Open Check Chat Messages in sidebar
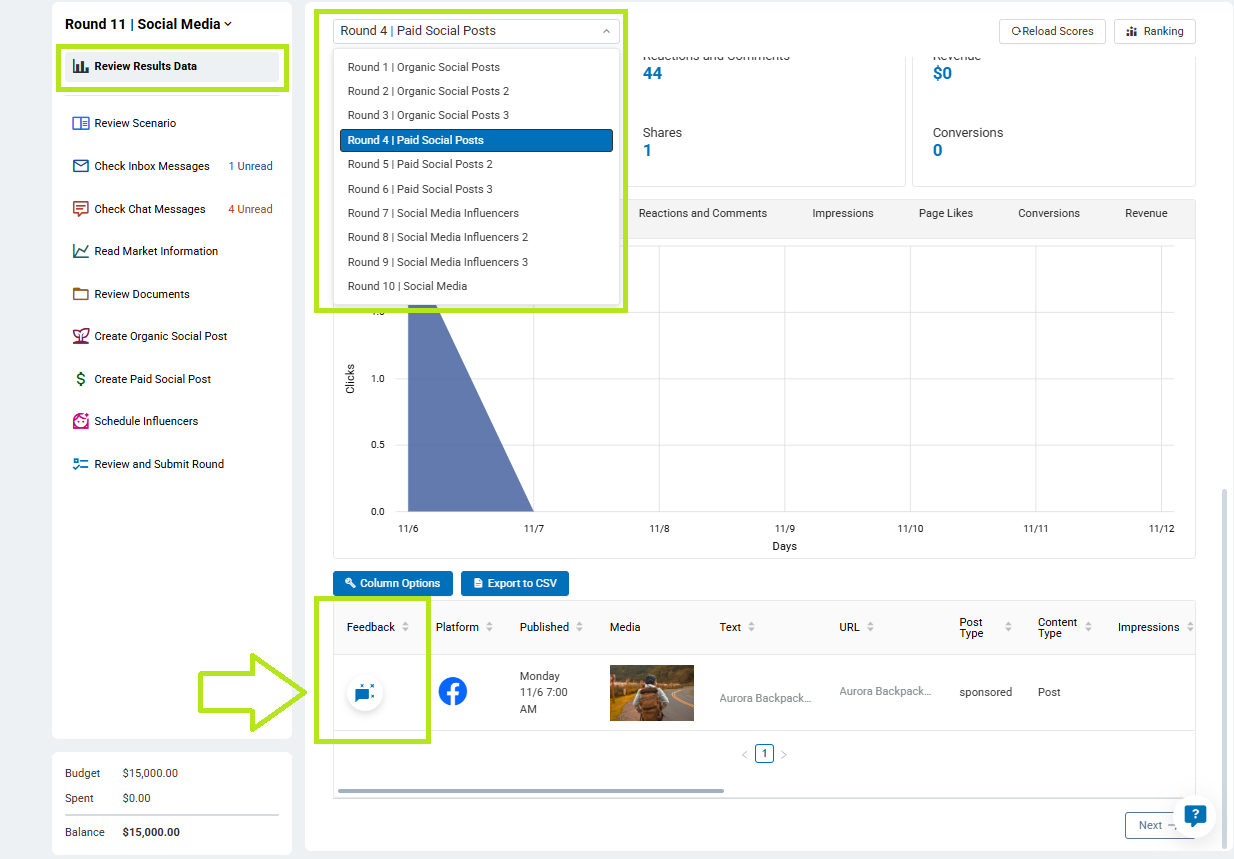Viewport: 1234px width, 859px height. [x=149, y=209]
